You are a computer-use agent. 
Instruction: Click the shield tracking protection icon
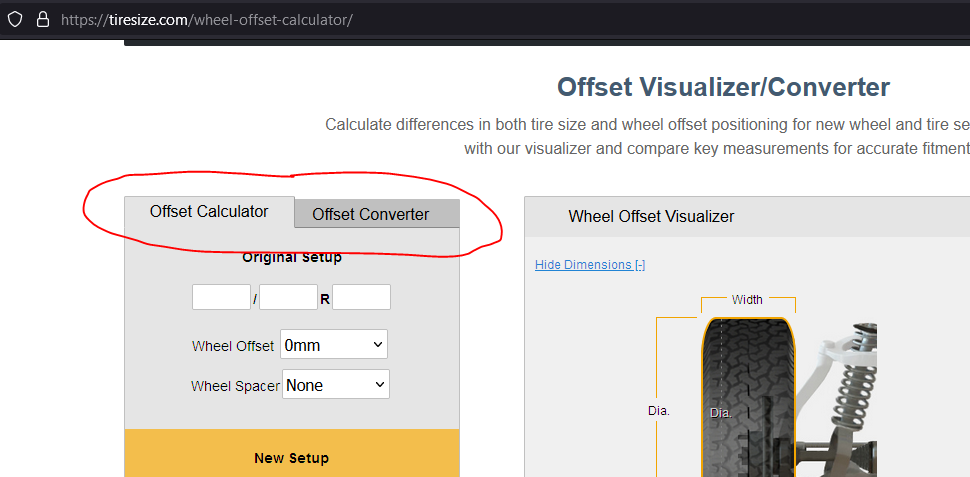point(15,19)
